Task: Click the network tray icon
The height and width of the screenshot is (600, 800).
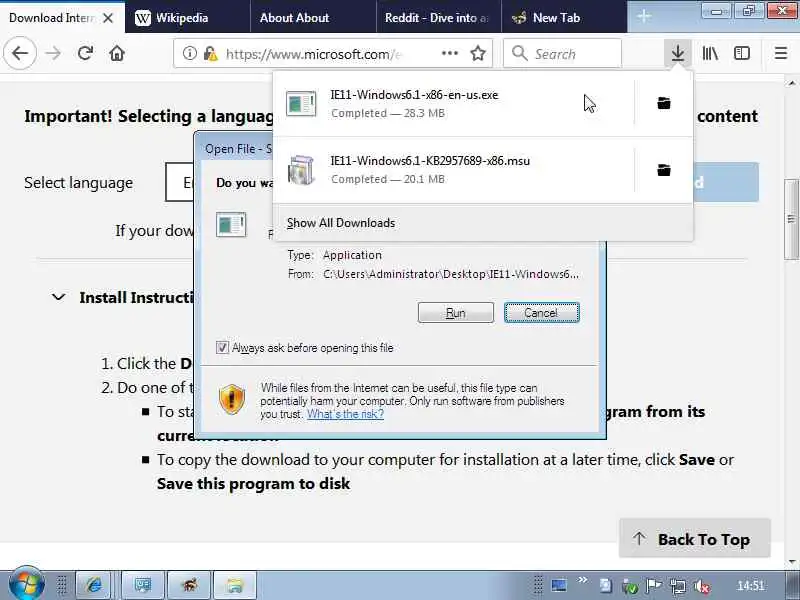Action: [x=678, y=586]
